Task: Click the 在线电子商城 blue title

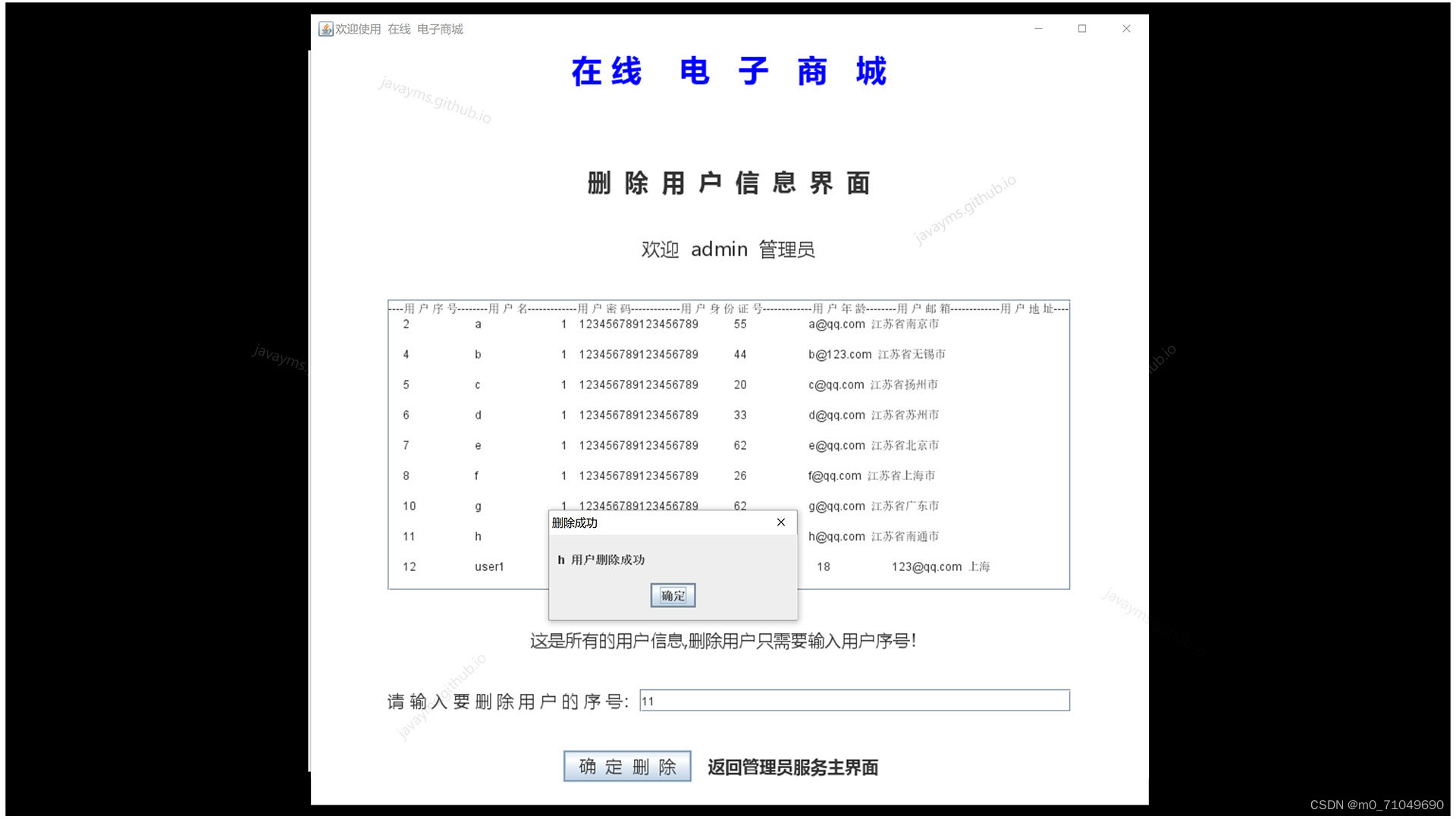Action: tap(728, 72)
